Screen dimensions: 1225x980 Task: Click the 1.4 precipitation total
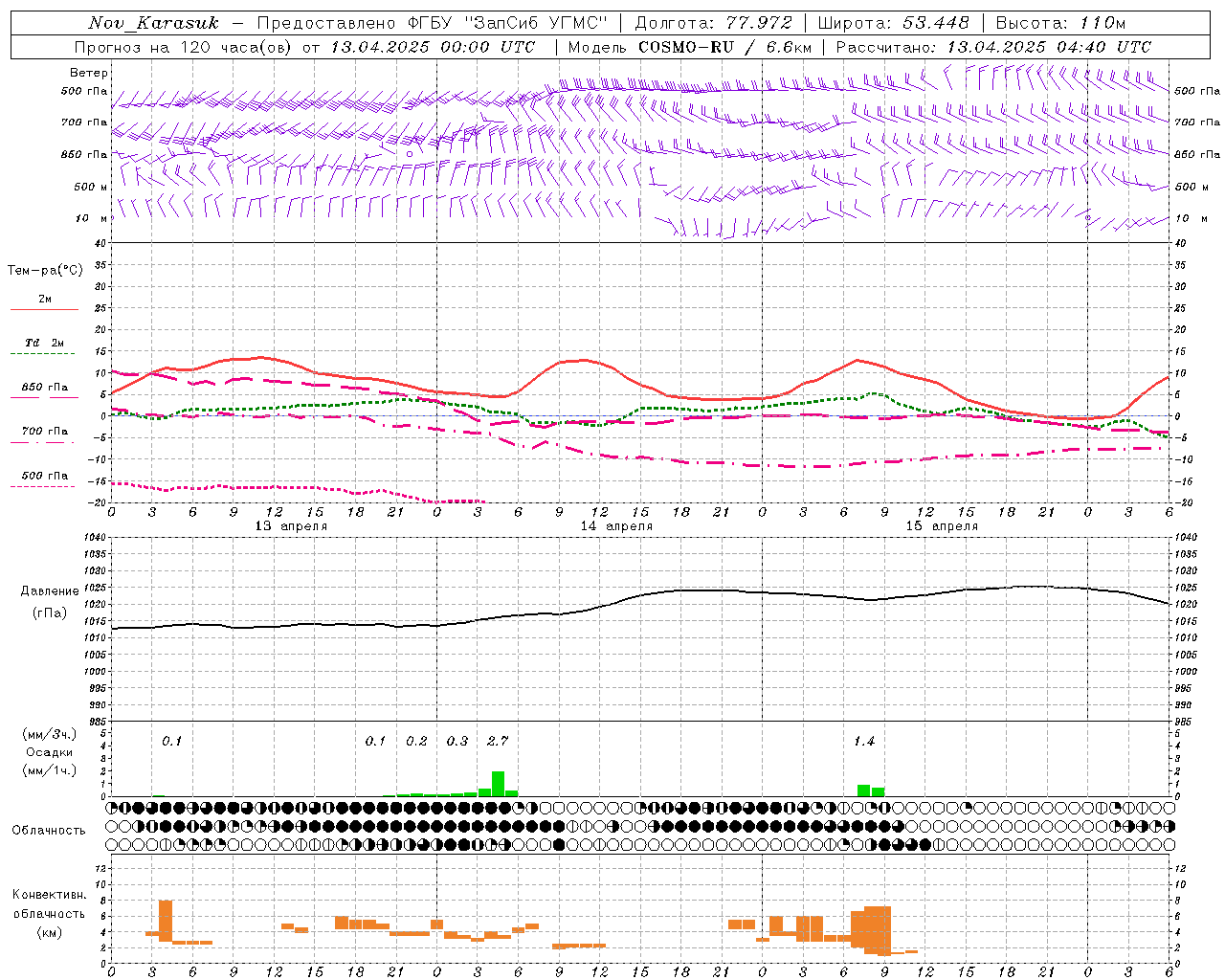click(864, 741)
